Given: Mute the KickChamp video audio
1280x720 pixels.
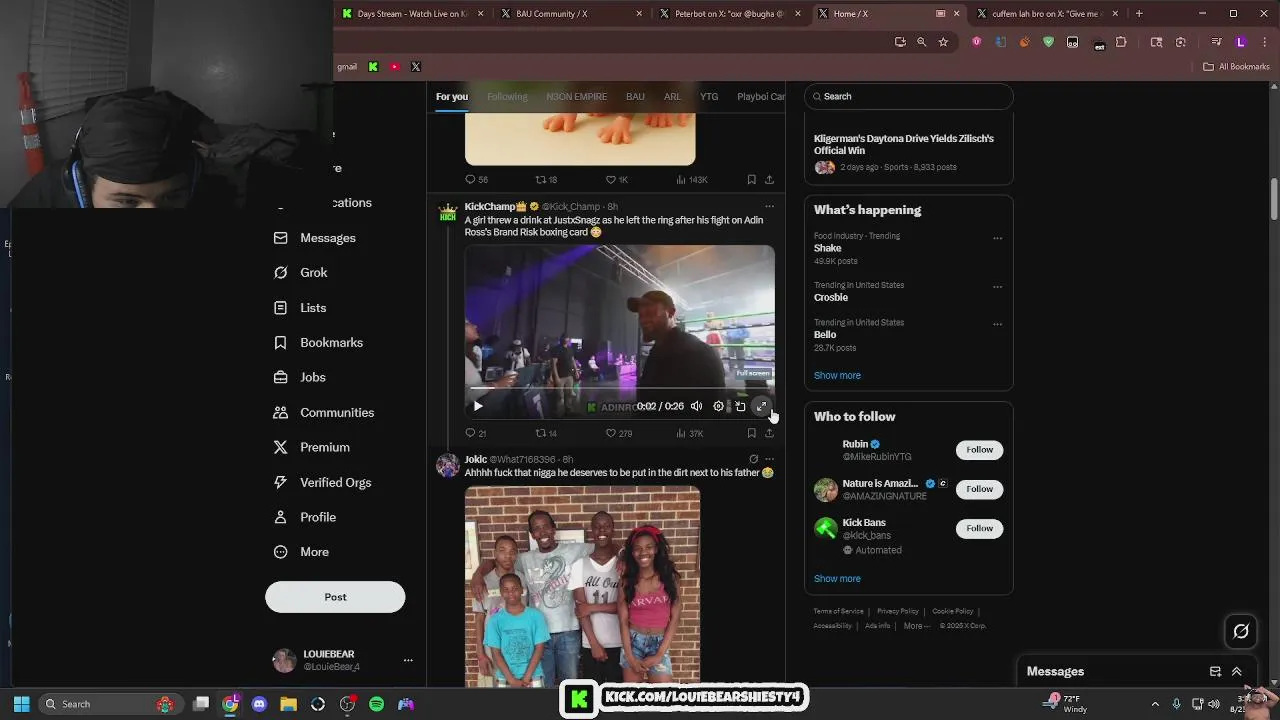Looking at the screenshot, I should pos(697,406).
